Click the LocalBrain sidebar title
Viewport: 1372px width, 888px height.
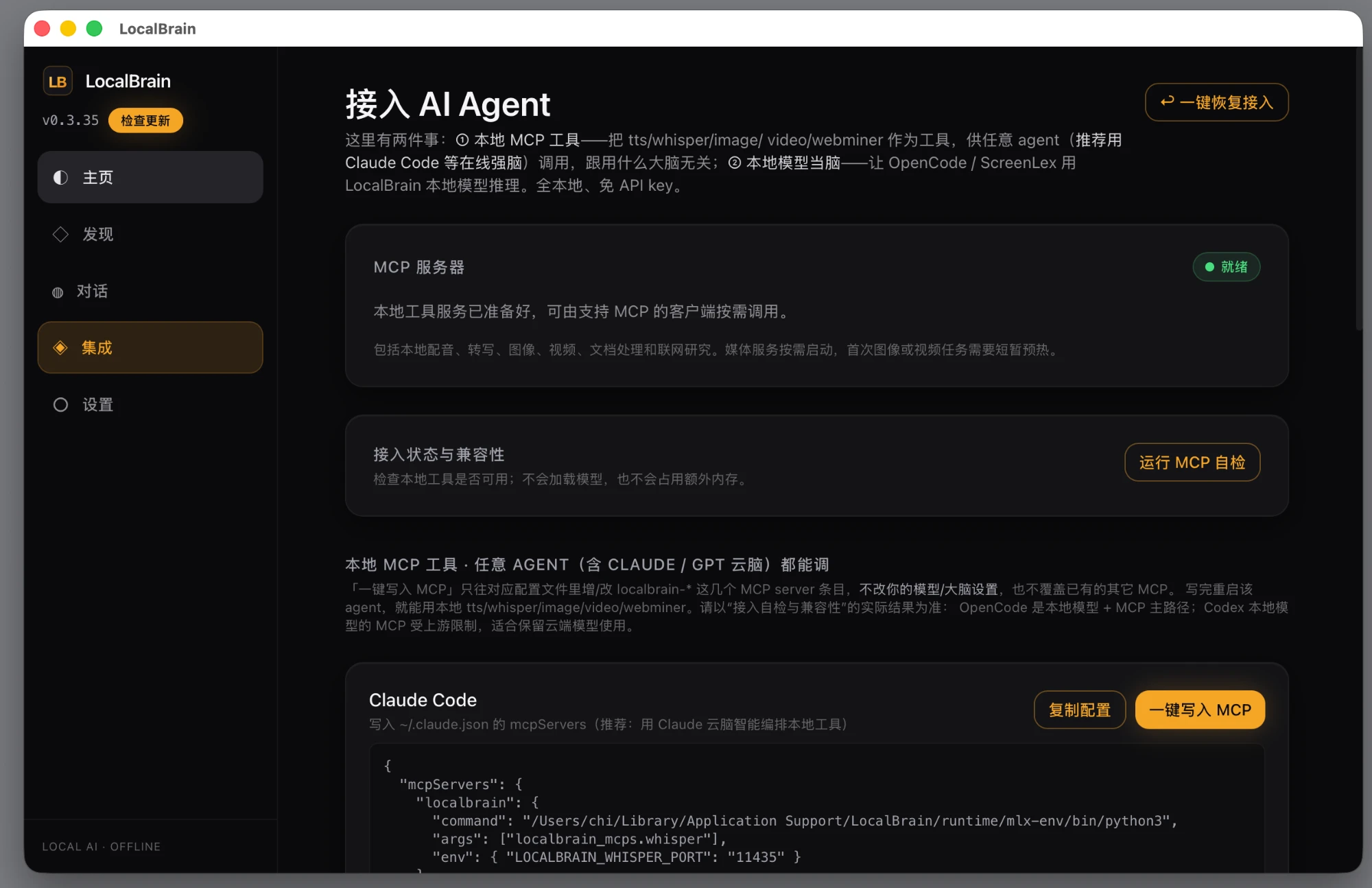click(x=128, y=81)
